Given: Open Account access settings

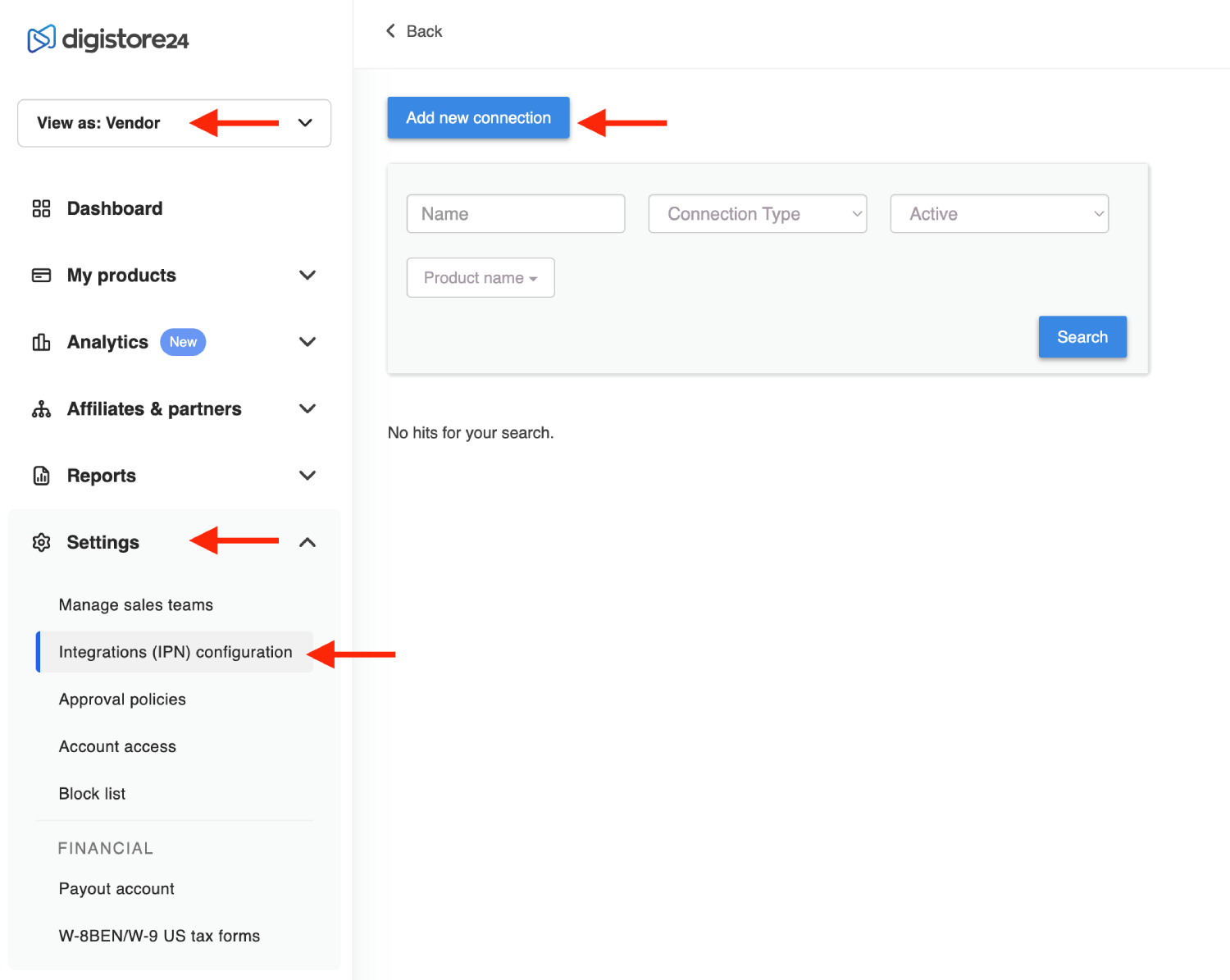Looking at the screenshot, I should coord(117,747).
